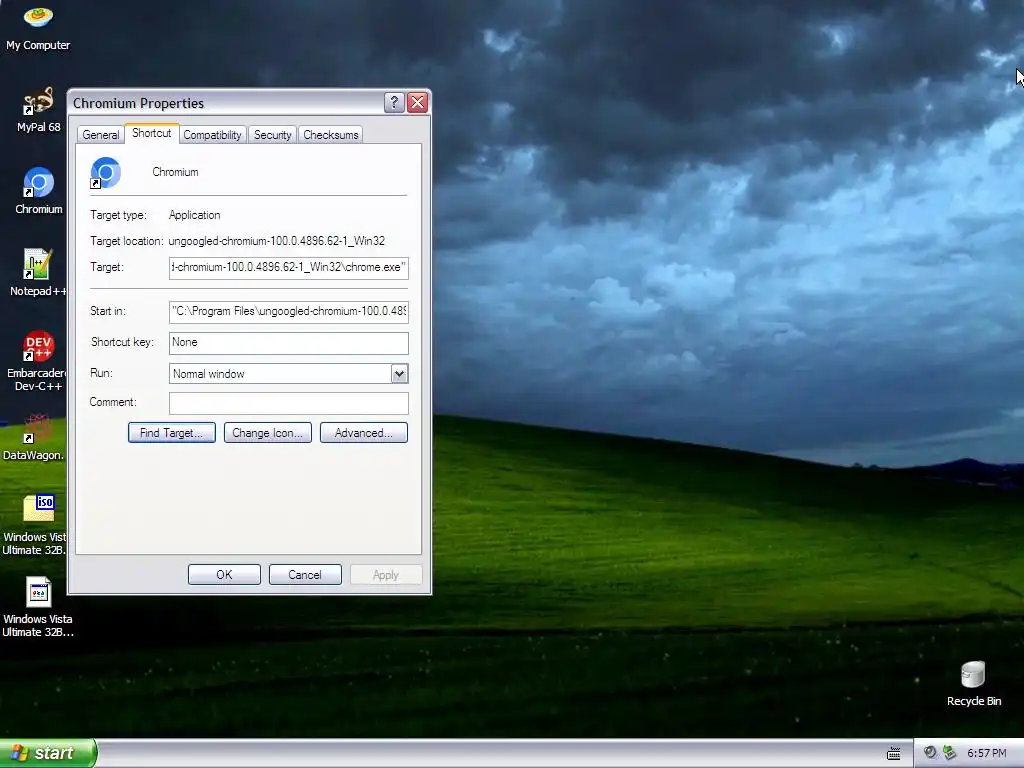Select DataWagon desktop shortcut
Image resolution: width=1024 pixels, height=768 pixels.
pyautogui.click(x=33, y=437)
